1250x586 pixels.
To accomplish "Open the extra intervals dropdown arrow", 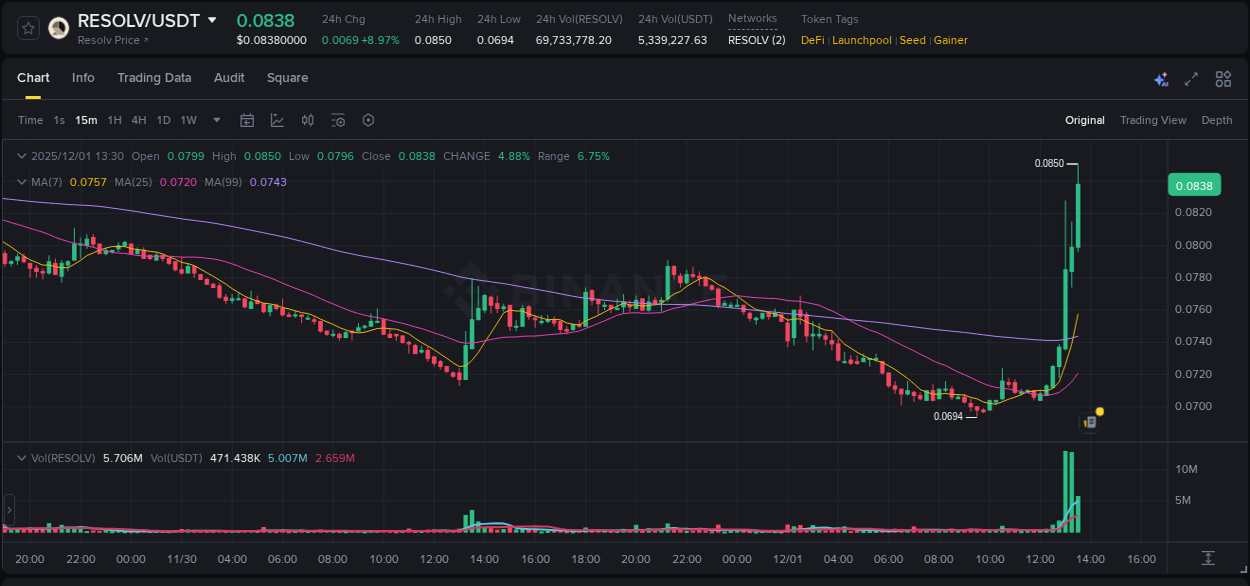I will [x=216, y=120].
